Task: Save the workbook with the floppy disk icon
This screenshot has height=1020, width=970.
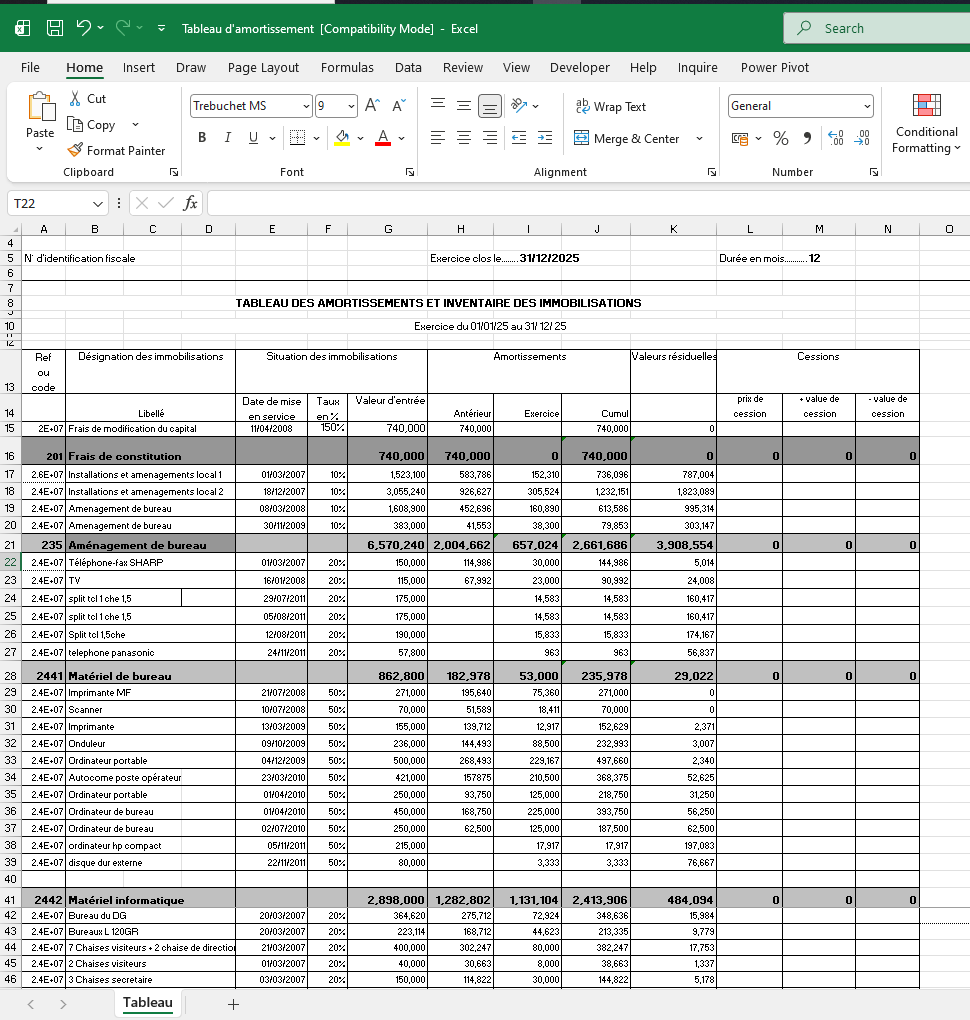Action: pyautogui.click(x=55, y=28)
